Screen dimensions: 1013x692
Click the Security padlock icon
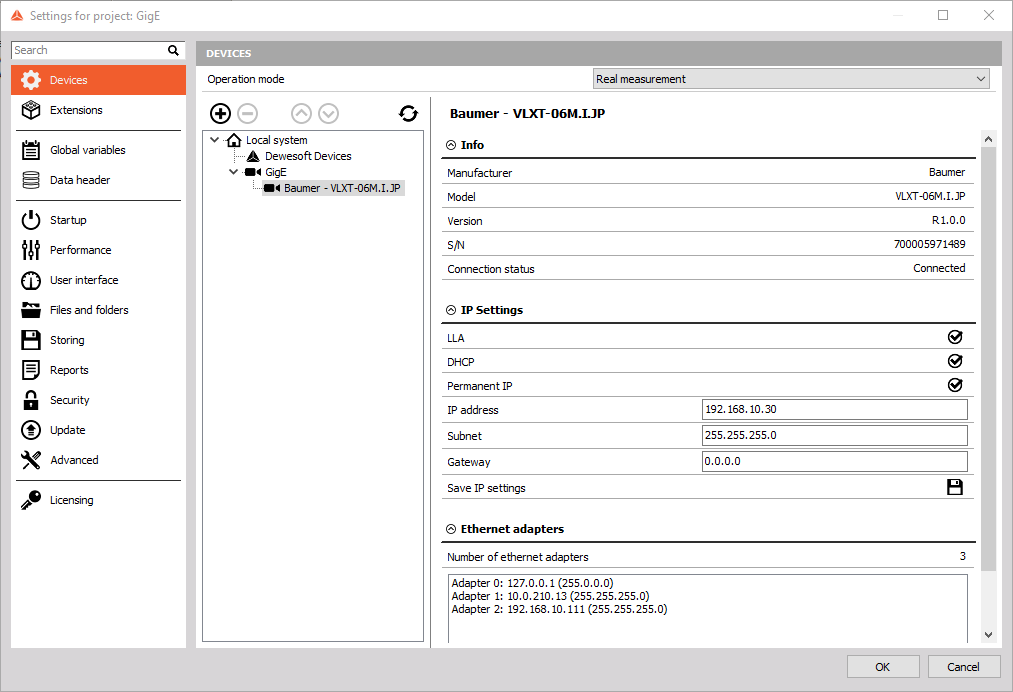pos(31,400)
